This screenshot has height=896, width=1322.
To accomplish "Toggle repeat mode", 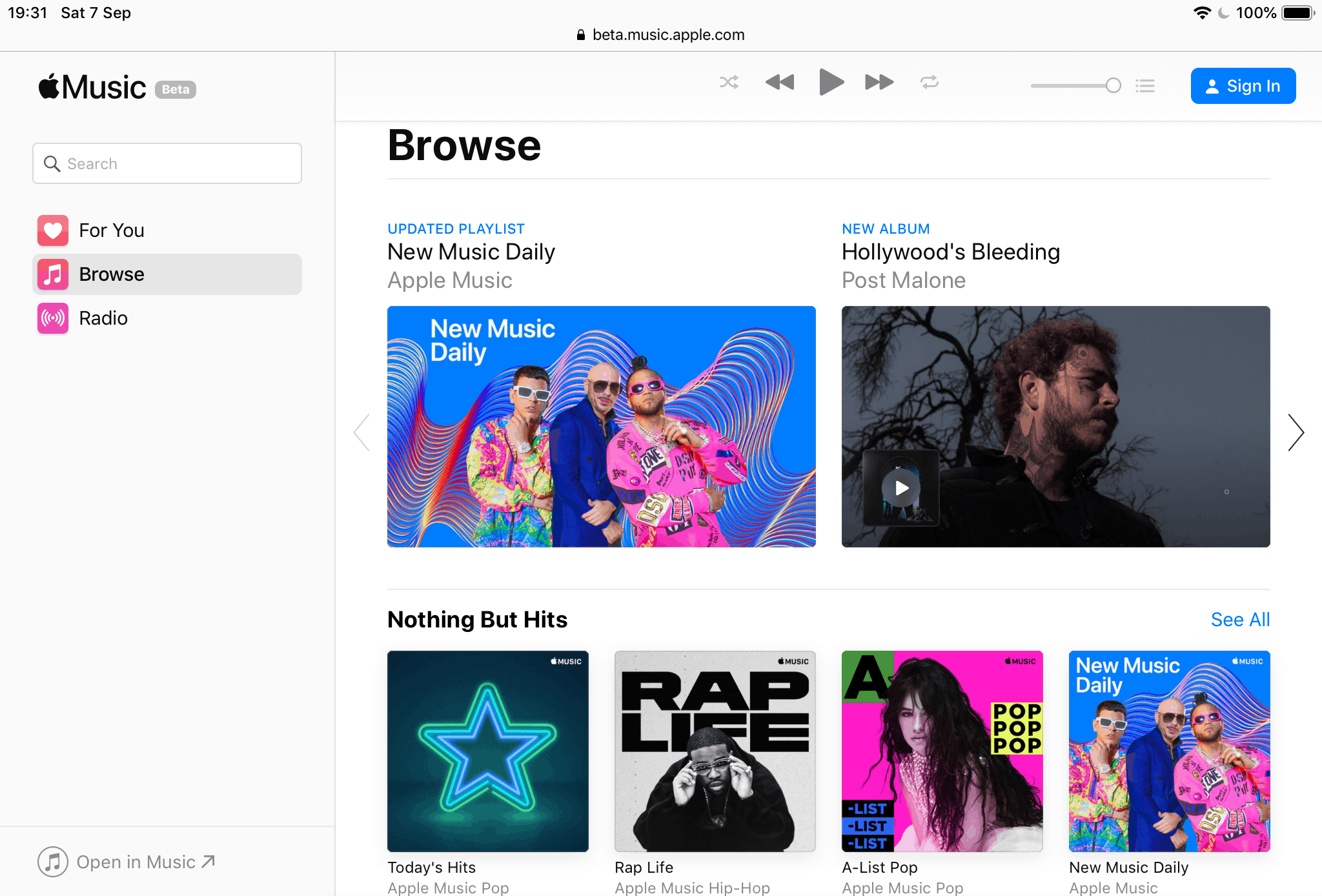I will click(x=930, y=83).
